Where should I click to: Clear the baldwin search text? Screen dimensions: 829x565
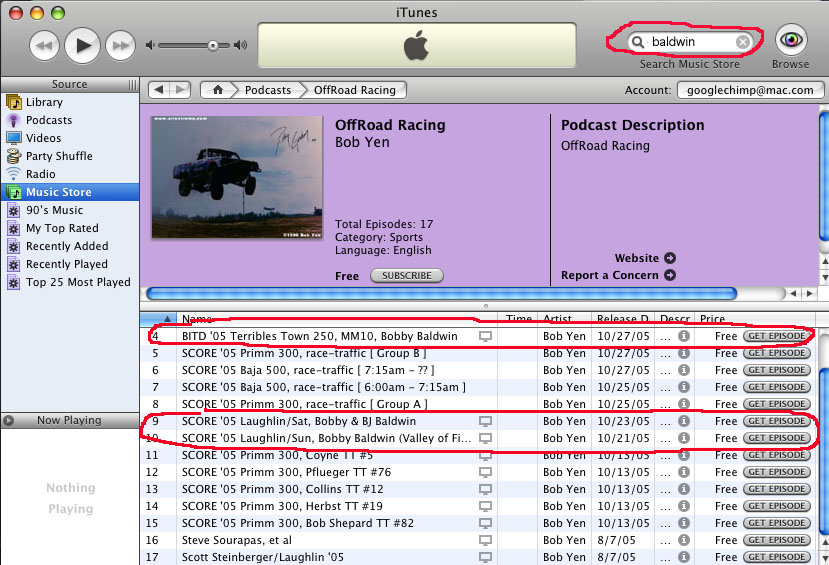[743, 42]
